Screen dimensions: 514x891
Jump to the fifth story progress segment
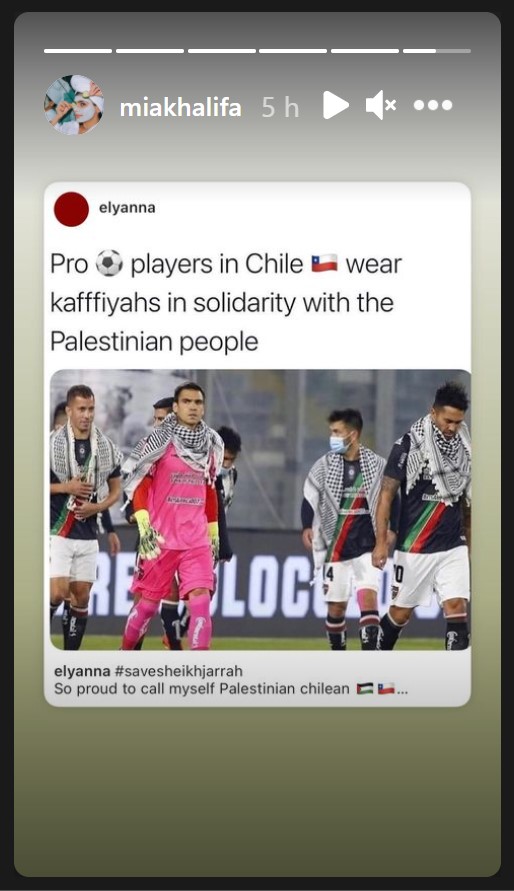[365, 51]
